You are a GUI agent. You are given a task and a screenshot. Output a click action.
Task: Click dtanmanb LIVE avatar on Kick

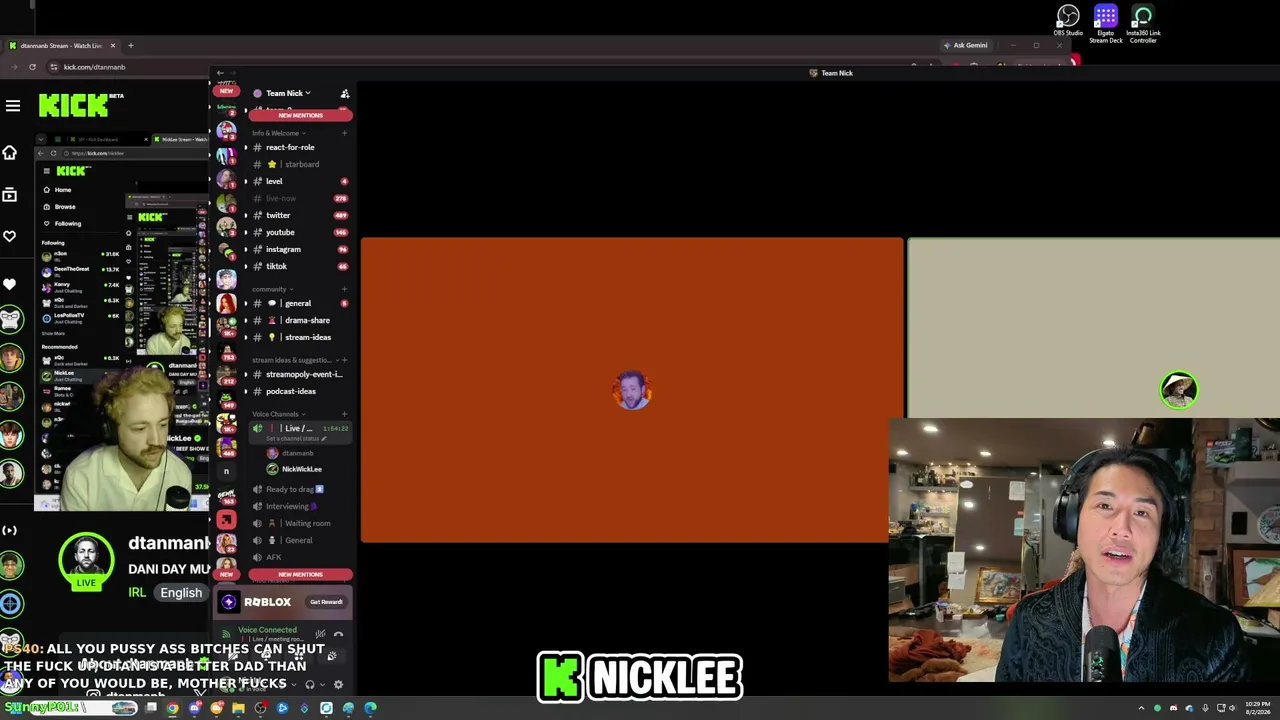pyautogui.click(x=86, y=561)
